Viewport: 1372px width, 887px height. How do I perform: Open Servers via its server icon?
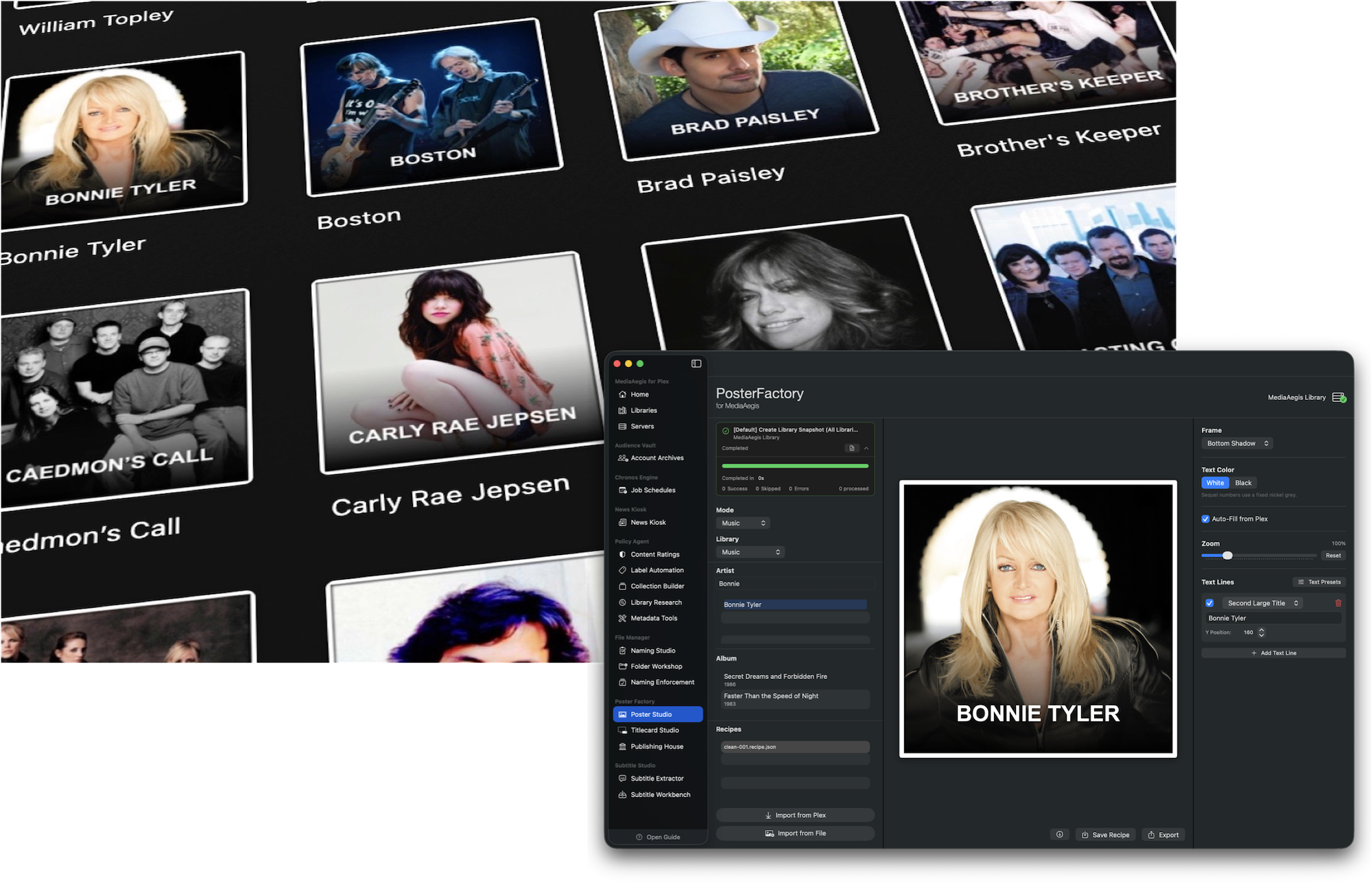(x=622, y=427)
